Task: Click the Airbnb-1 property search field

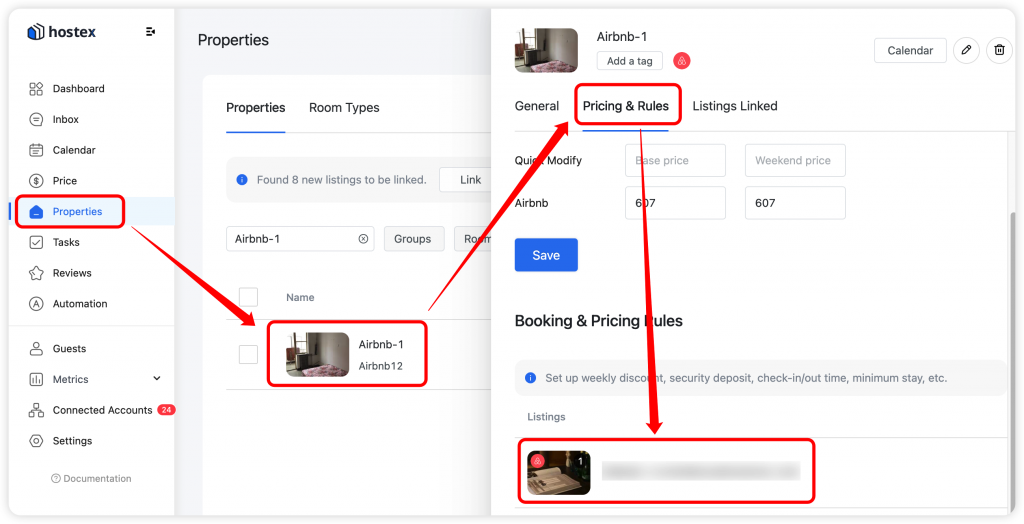Action: pyautogui.click(x=300, y=239)
